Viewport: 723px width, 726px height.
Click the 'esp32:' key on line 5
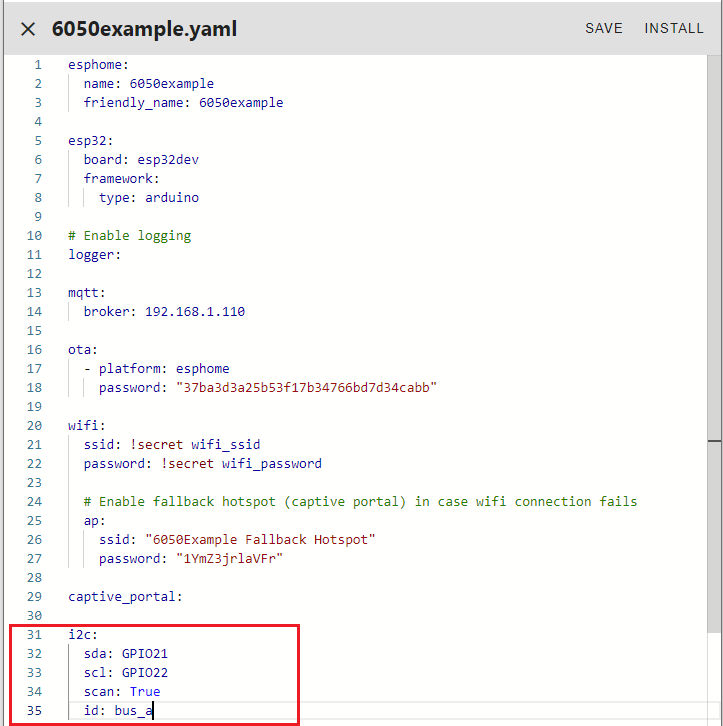tap(91, 140)
